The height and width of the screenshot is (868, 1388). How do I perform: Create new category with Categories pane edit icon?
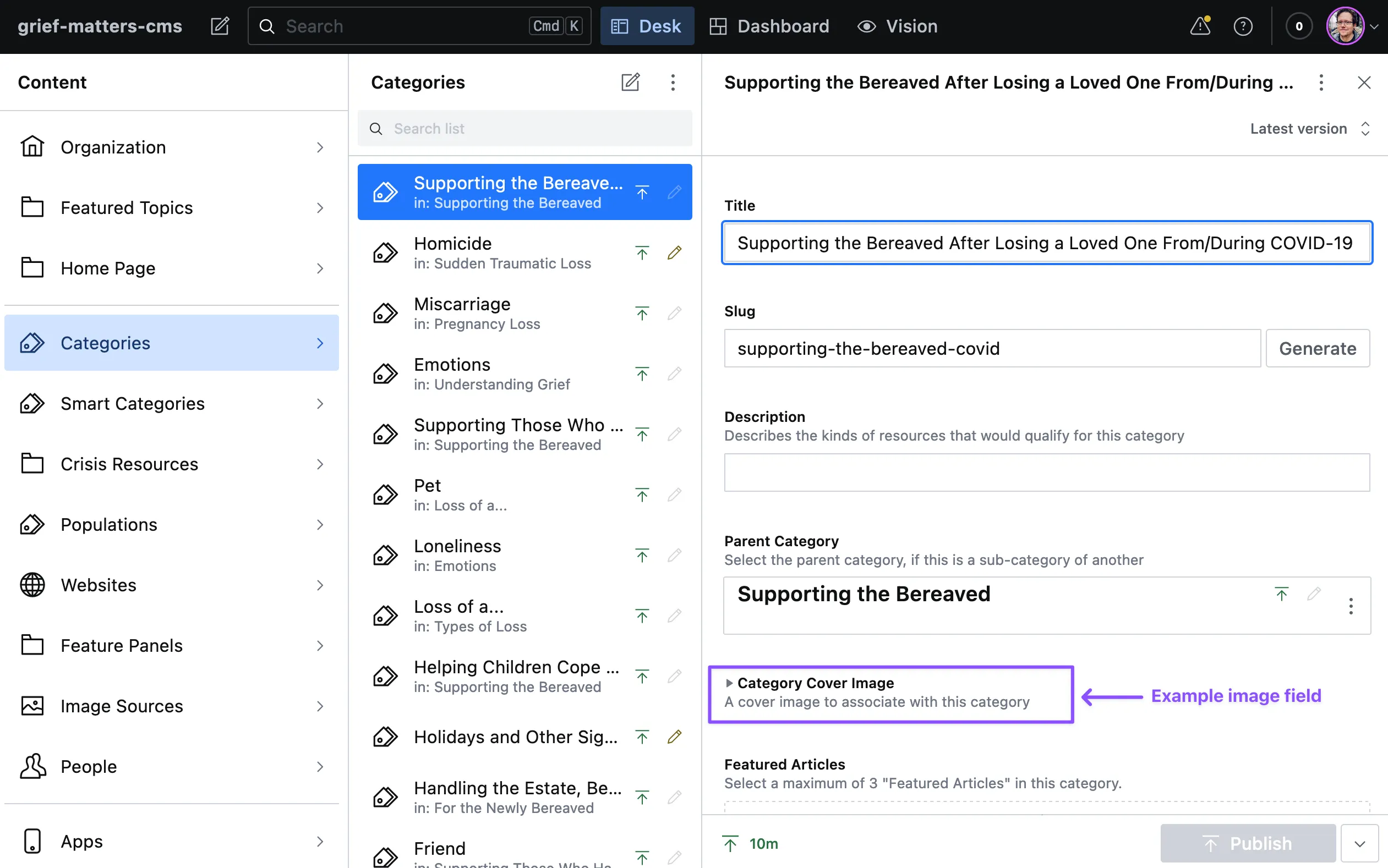point(630,82)
